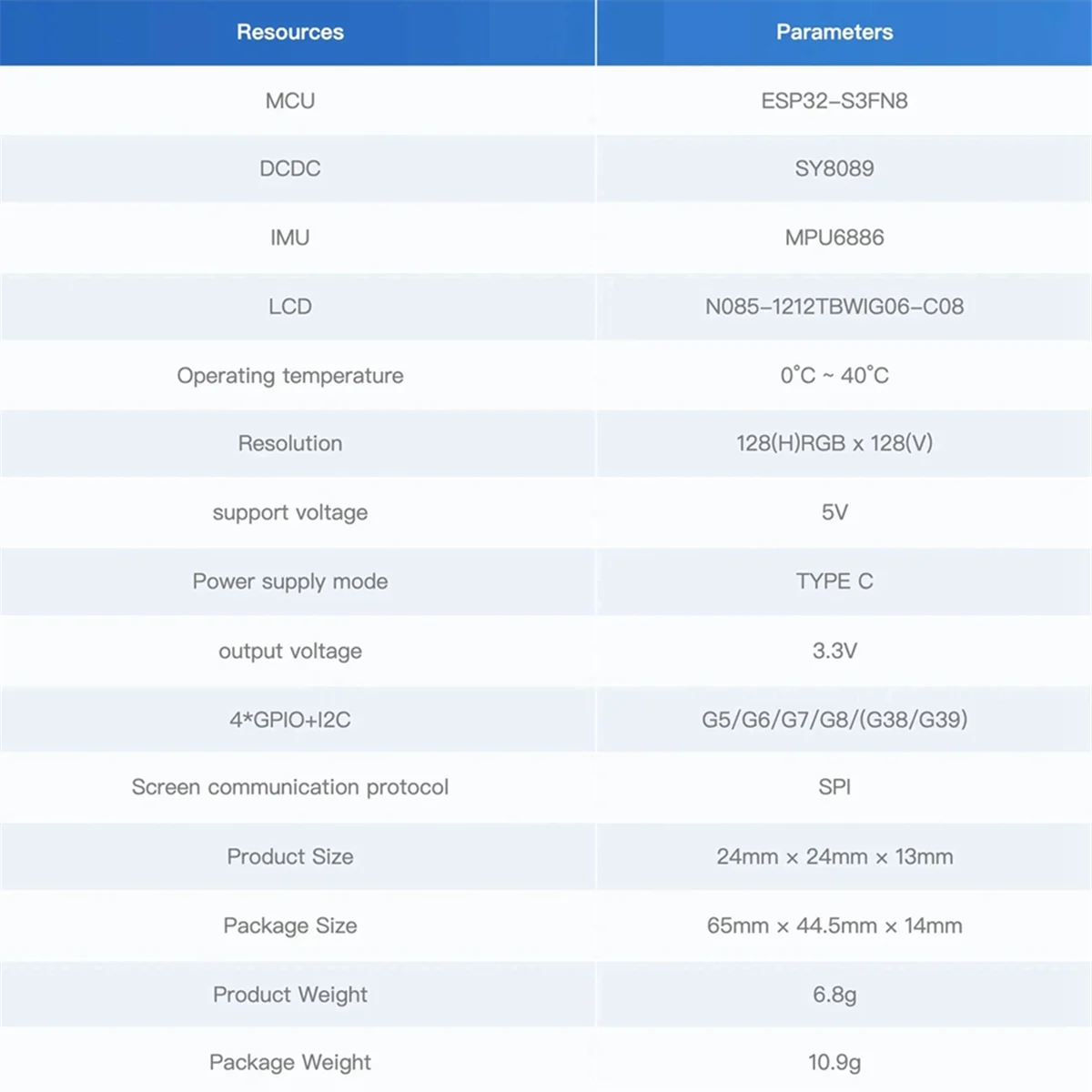Click the G5/G6/G7/G8/(G38/G39) pins value
This screenshot has height=1092, width=1092.
pyautogui.click(x=834, y=720)
